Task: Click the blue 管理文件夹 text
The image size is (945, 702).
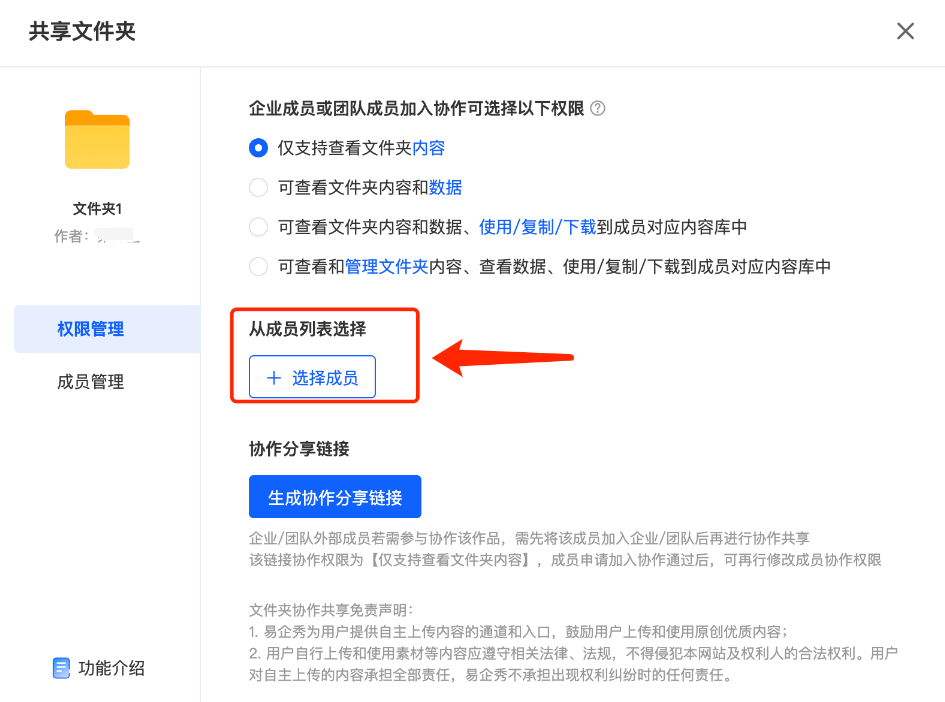Action: pos(387,266)
